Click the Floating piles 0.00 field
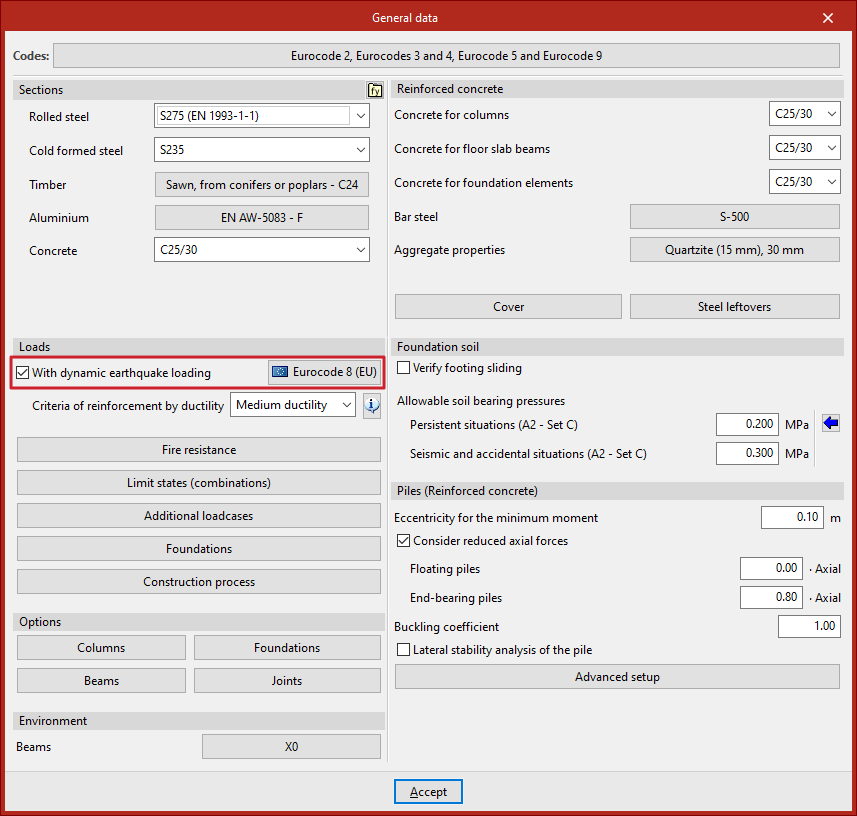Image resolution: width=857 pixels, height=816 pixels. pos(772,568)
